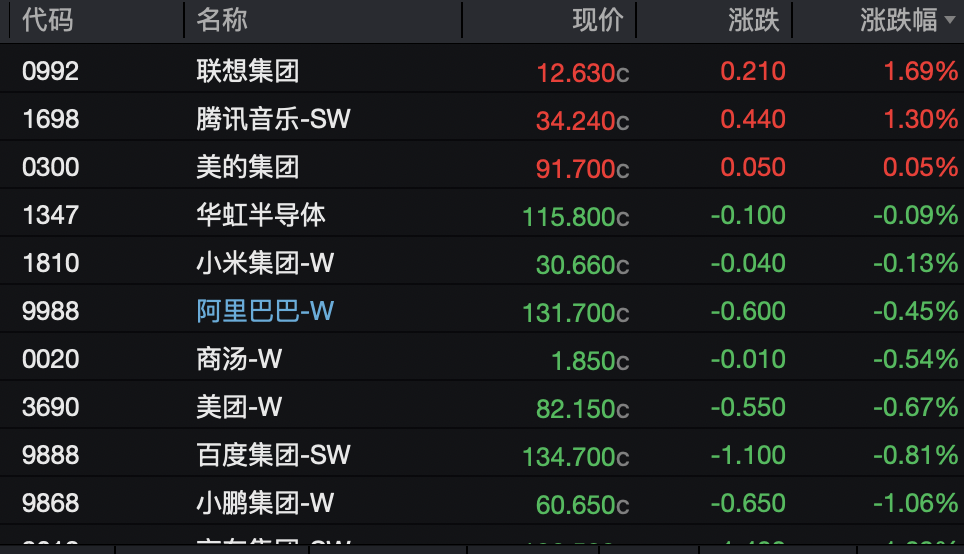Select stock code 0020
The image size is (964, 554).
coord(50,359)
